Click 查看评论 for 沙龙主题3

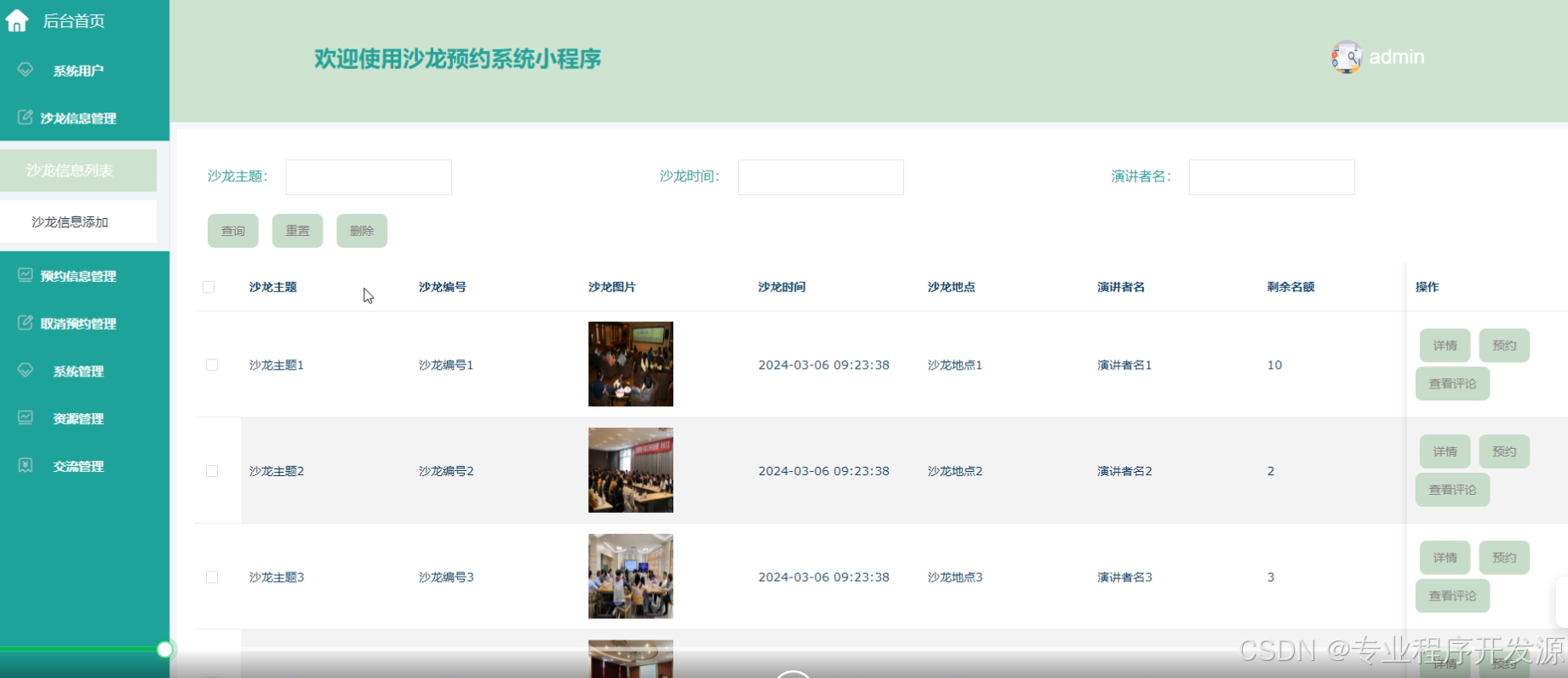pyautogui.click(x=1452, y=595)
